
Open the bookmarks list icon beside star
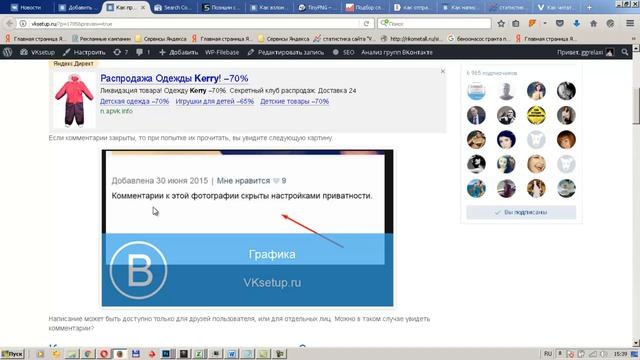[x=516, y=24]
